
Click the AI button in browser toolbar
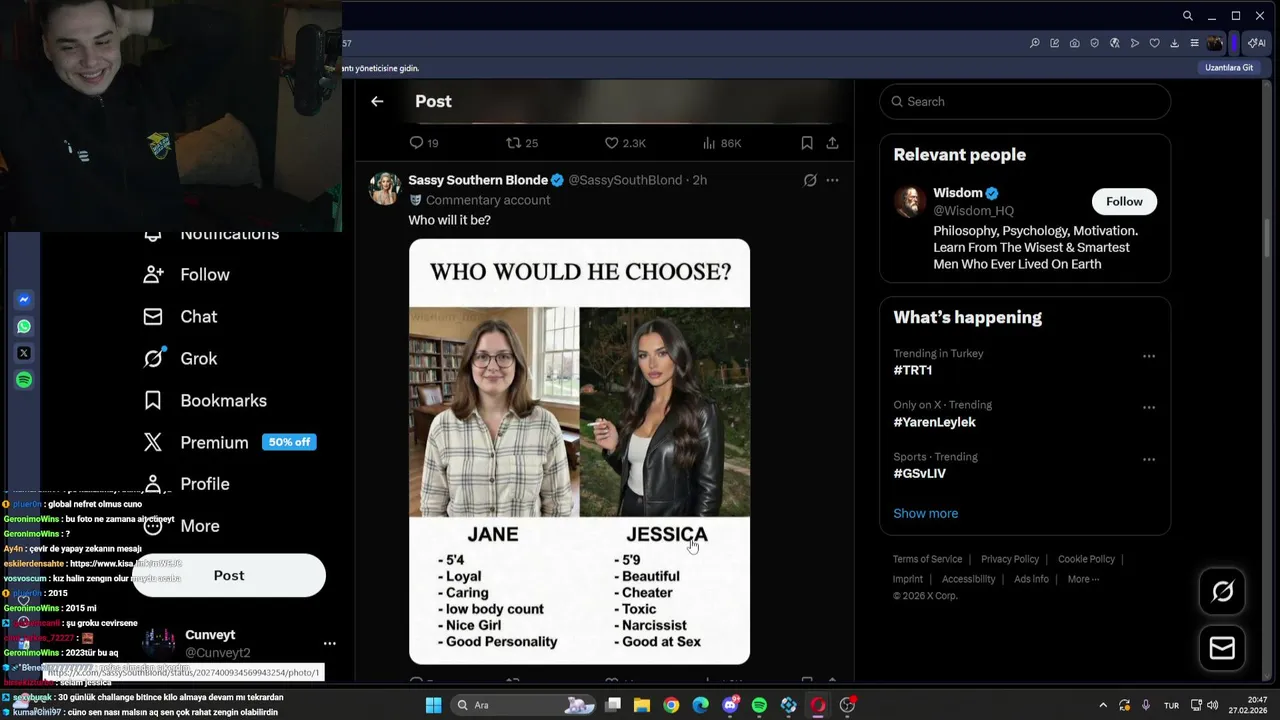[x=1255, y=43]
